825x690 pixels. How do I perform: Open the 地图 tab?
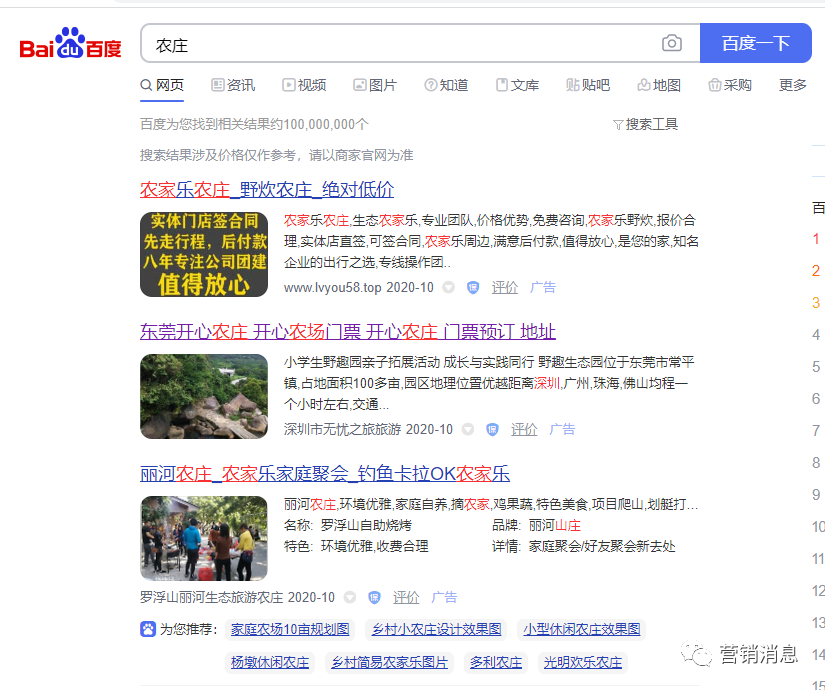(x=659, y=85)
